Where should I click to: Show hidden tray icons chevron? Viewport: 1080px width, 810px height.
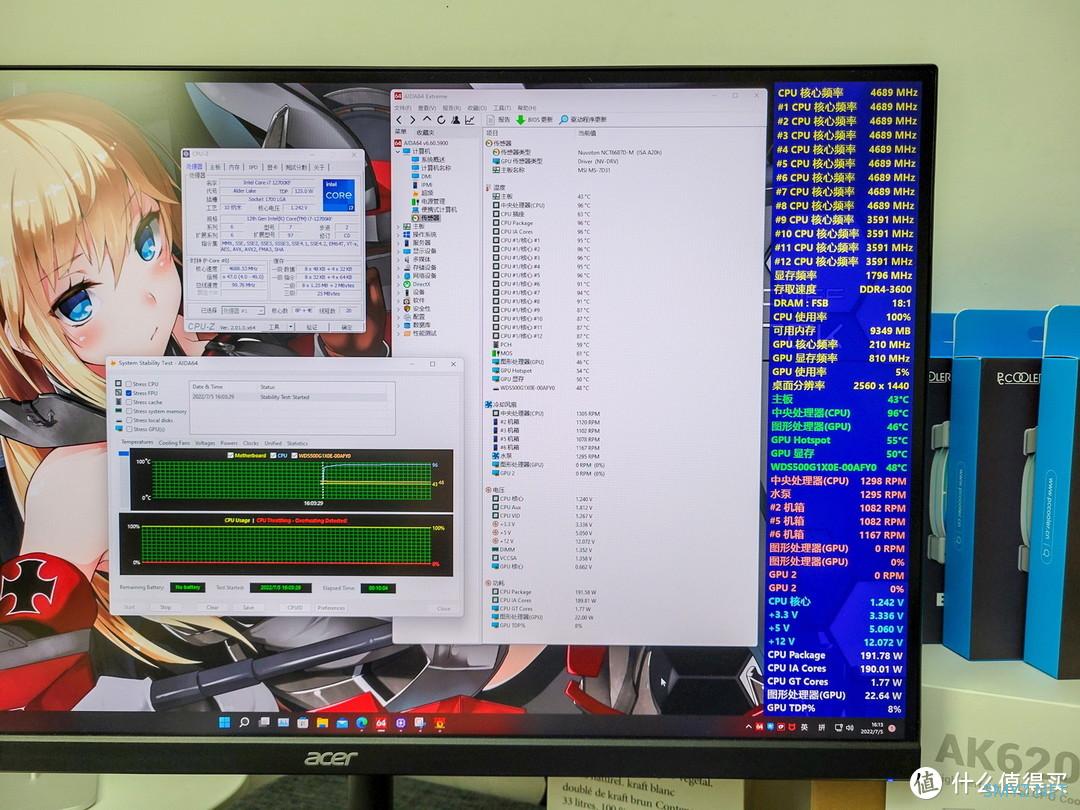click(749, 727)
